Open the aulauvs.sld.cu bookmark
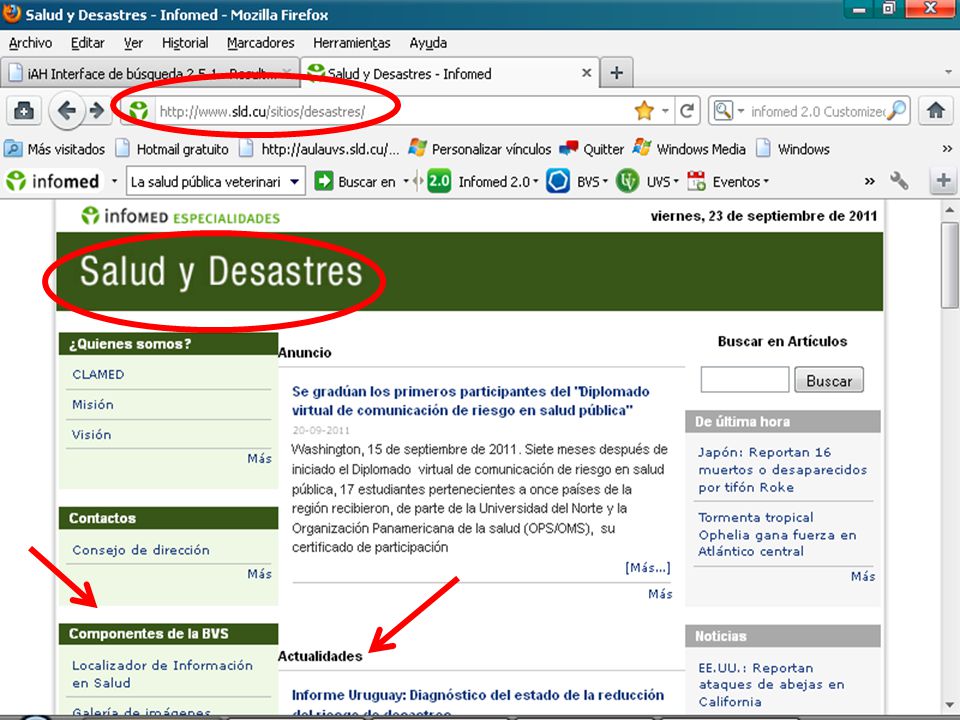Screen dimensions: 960x720 pos(319,149)
